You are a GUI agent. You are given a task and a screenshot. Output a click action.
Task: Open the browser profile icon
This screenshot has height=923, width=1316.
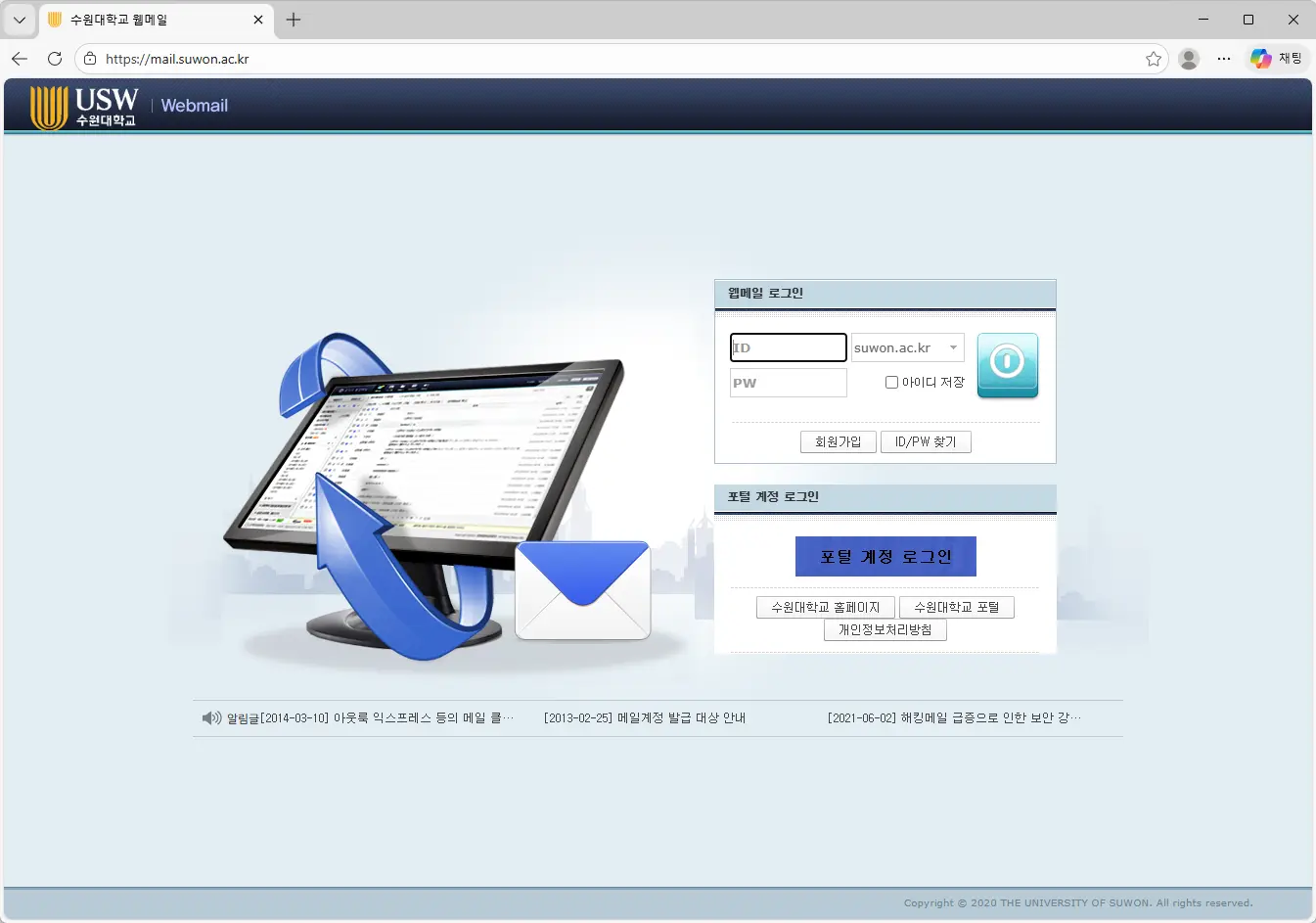[1188, 59]
